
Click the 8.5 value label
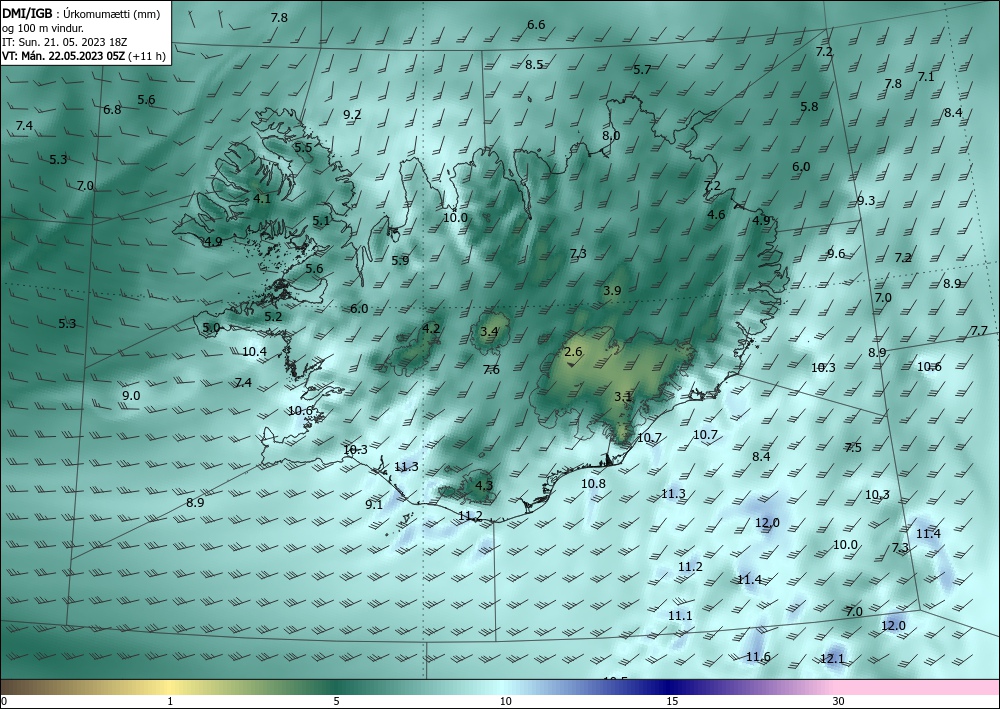point(534,64)
